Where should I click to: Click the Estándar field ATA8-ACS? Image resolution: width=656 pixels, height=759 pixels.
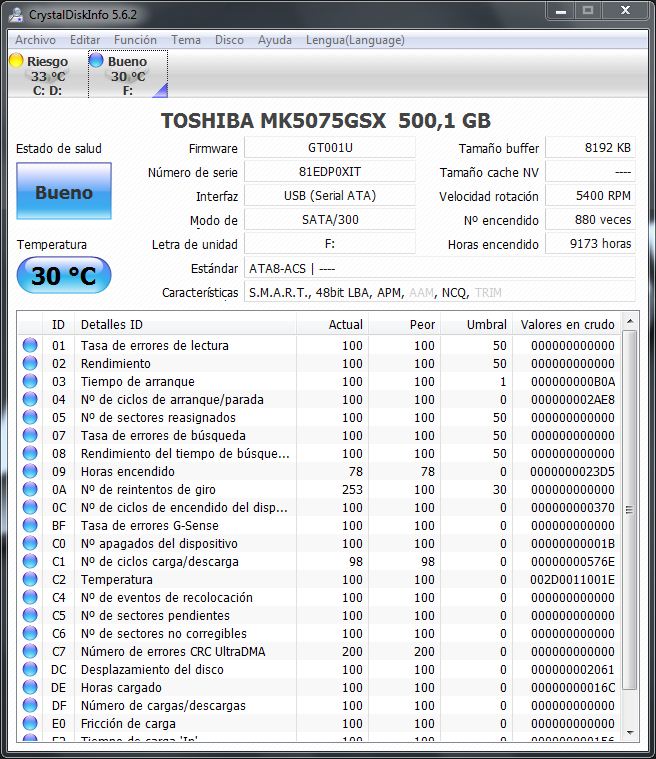[x=440, y=268]
